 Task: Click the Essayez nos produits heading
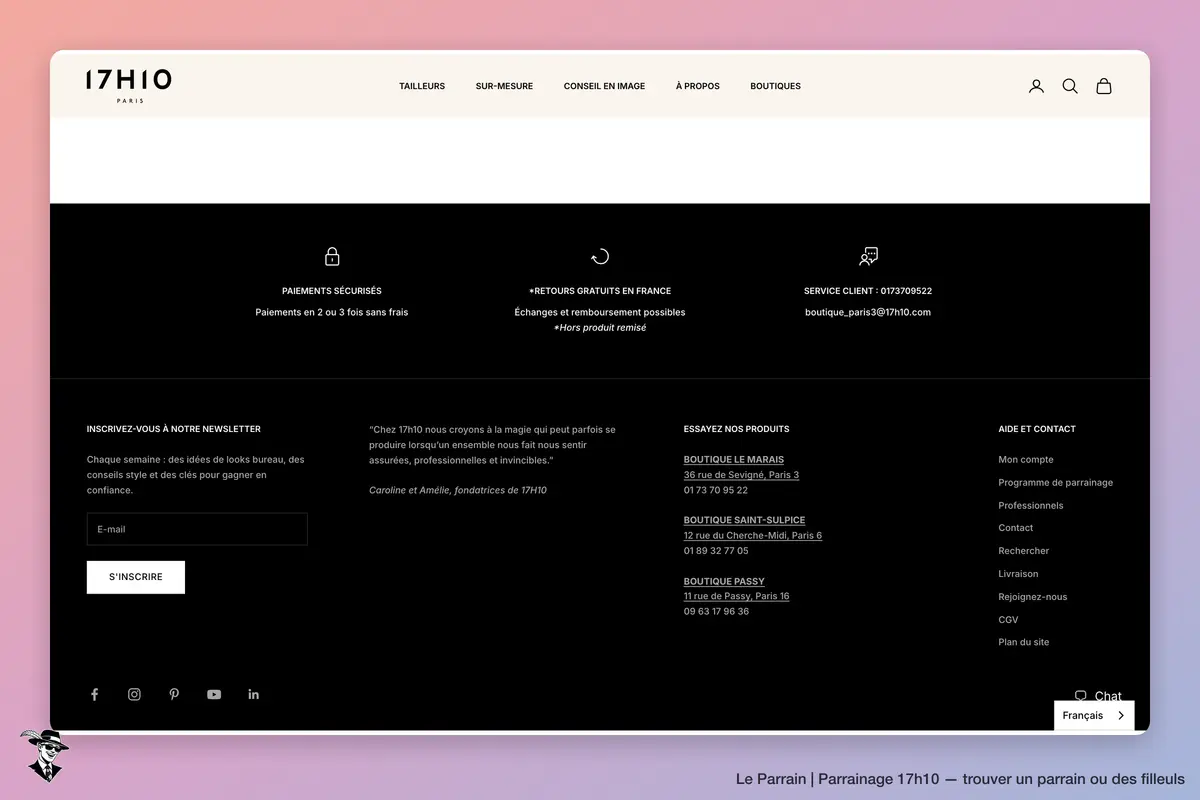coord(736,429)
